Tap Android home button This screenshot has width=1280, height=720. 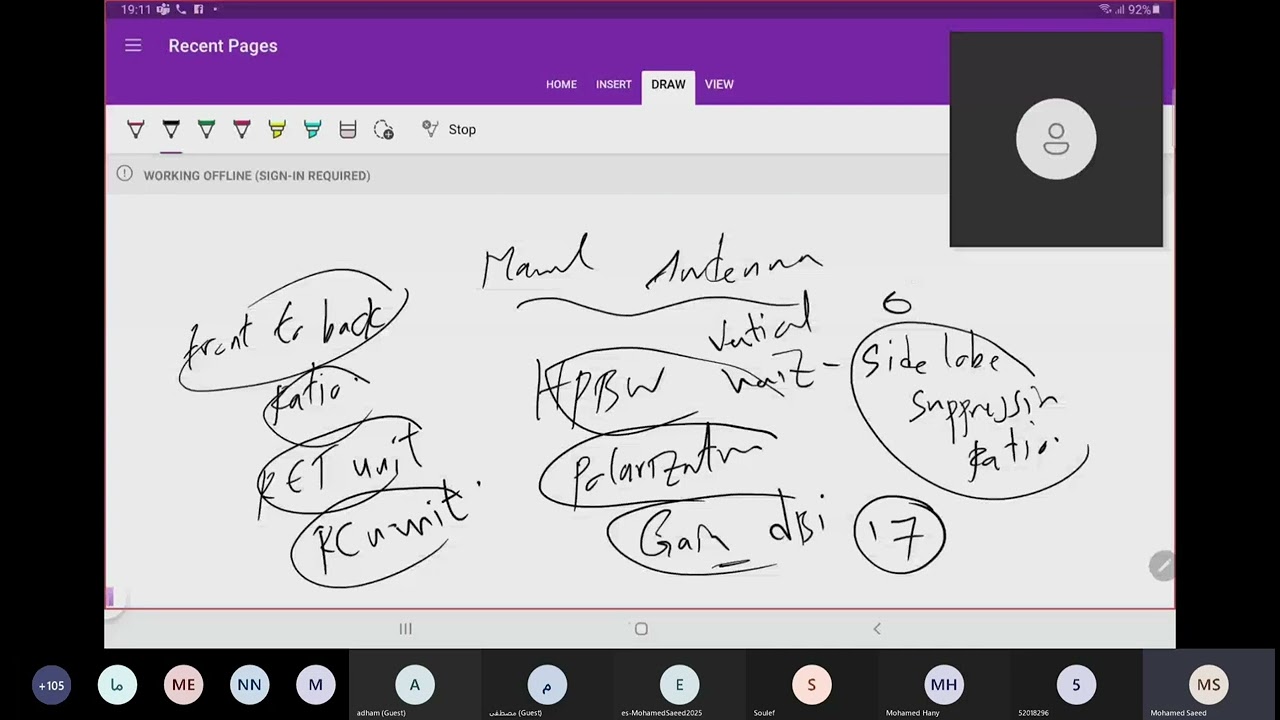(x=641, y=628)
